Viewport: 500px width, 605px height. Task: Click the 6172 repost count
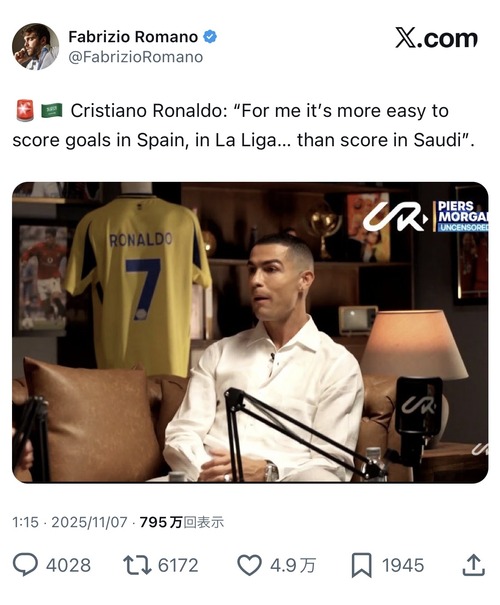(x=178, y=565)
